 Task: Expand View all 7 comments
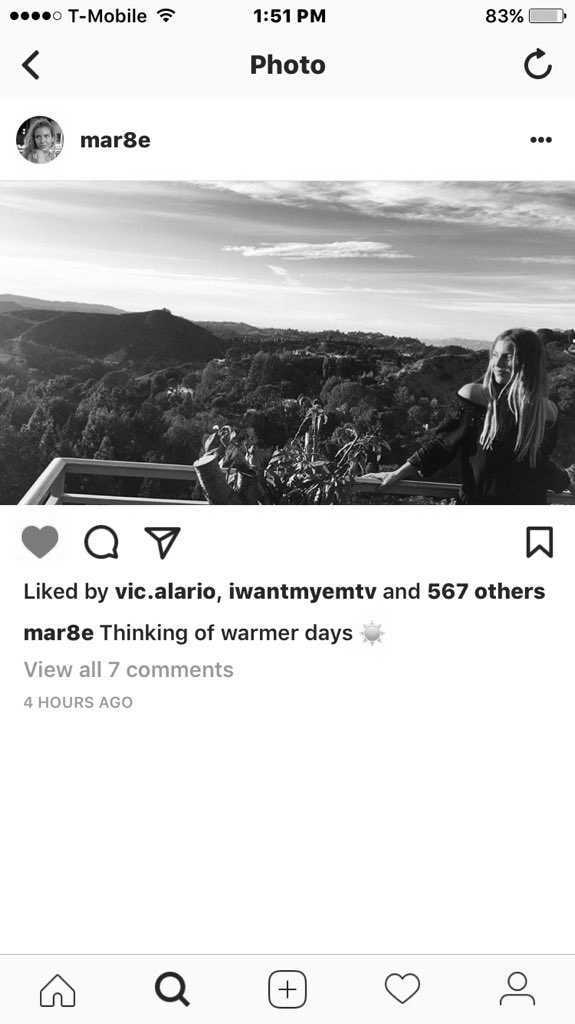pyautogui.click(x=129, y=669)
